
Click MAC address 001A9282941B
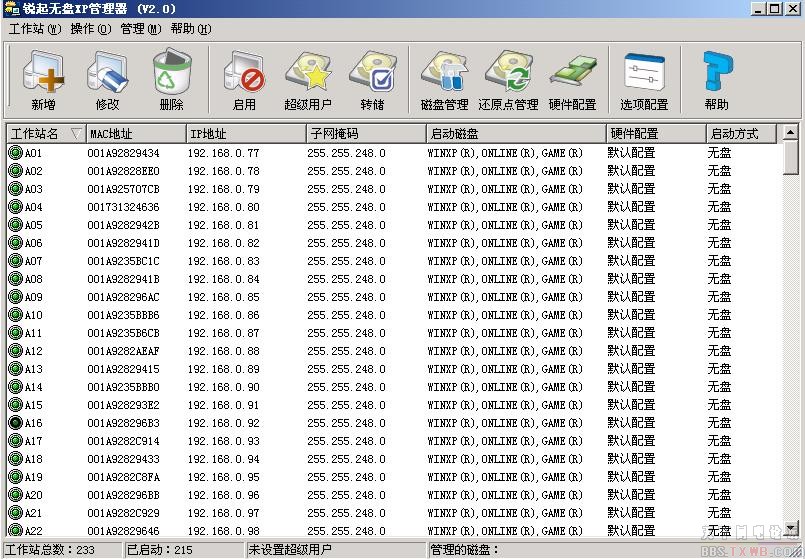click(123, 279)
